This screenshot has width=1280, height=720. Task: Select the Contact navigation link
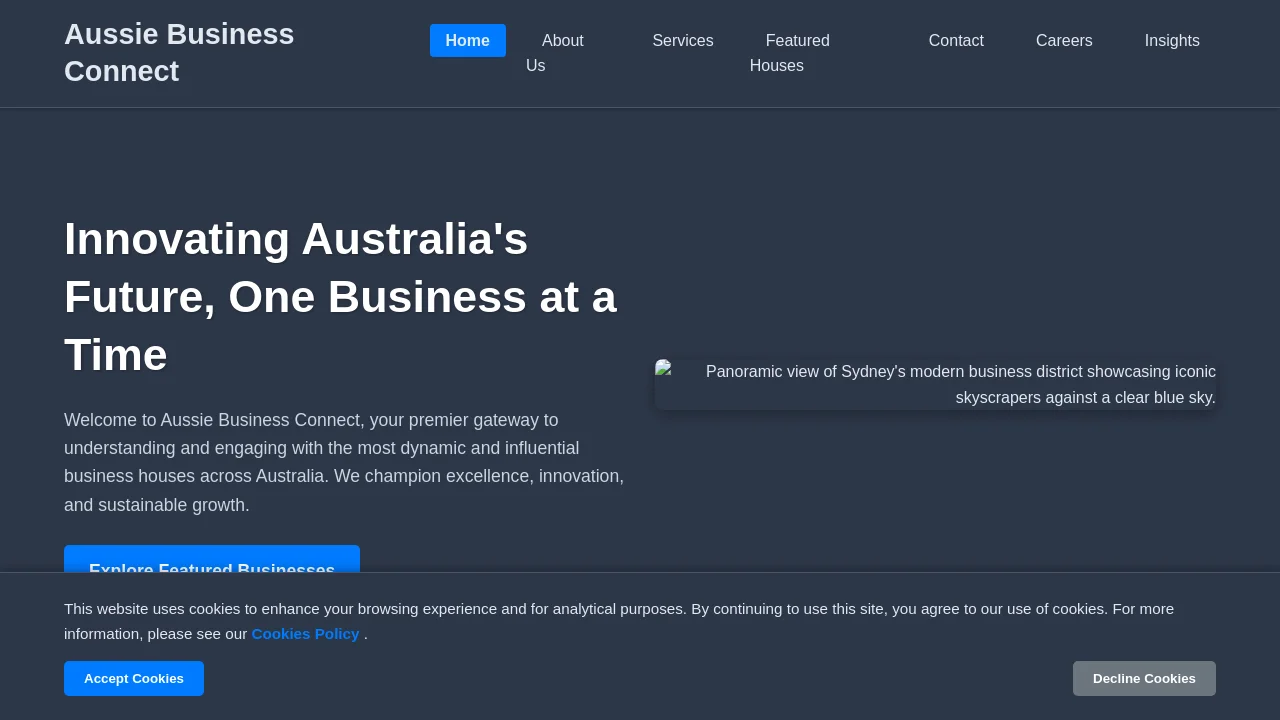coord(956,41)
